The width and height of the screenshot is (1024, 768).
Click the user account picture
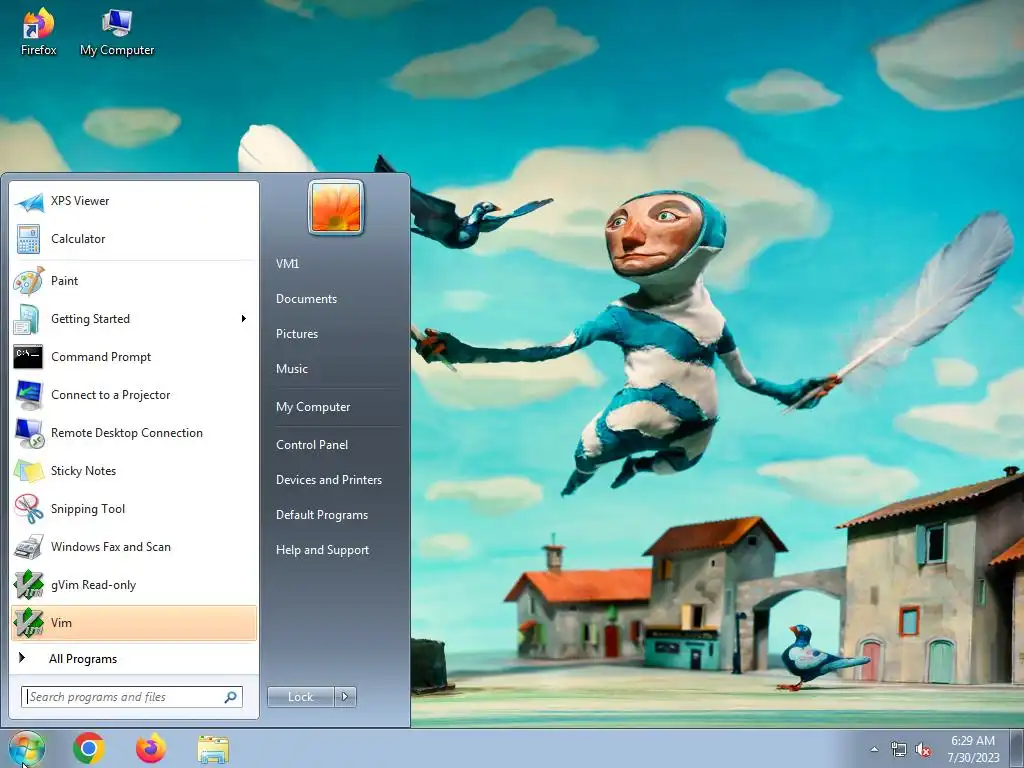pyautogui.click(x=336, y=208)
